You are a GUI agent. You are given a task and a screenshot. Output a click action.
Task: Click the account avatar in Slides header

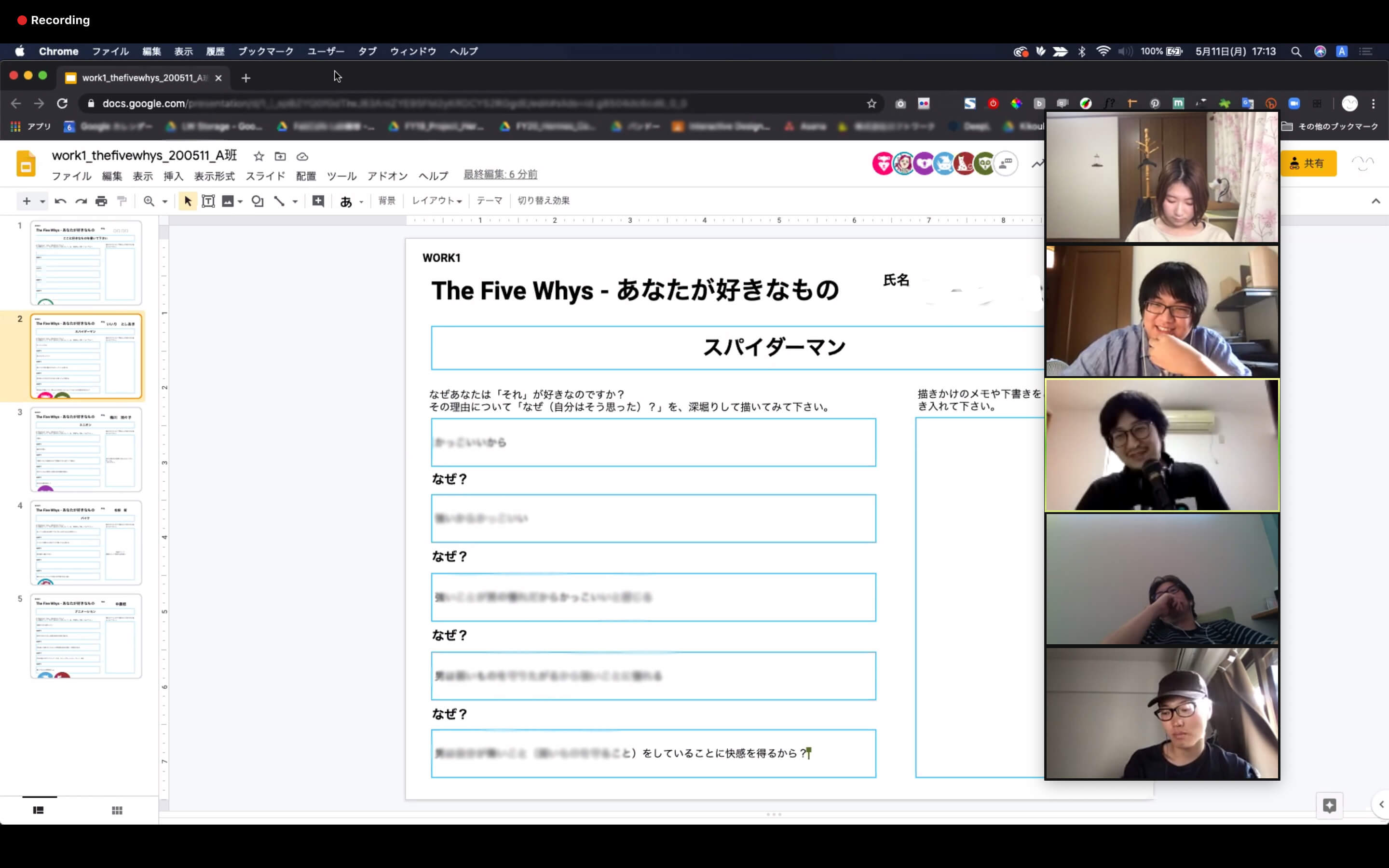coord(1362,163)
